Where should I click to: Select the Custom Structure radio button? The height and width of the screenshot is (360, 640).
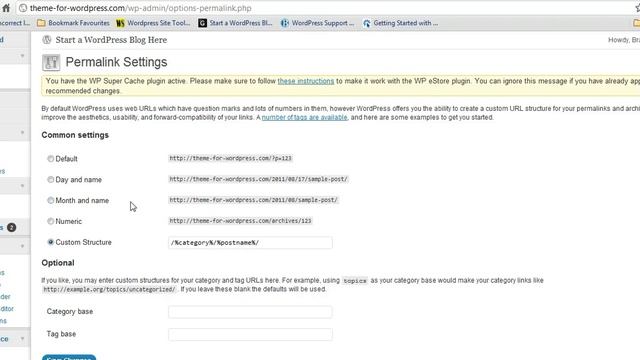point(51,242)
